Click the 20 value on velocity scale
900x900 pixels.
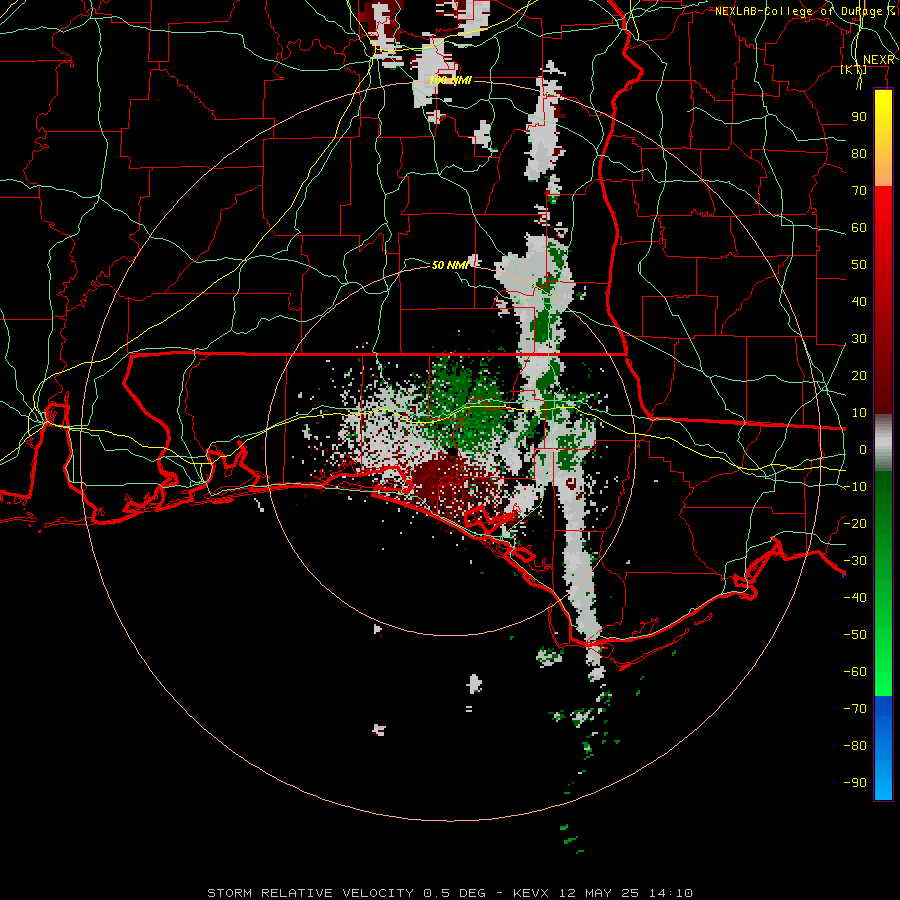coord(859,375)
